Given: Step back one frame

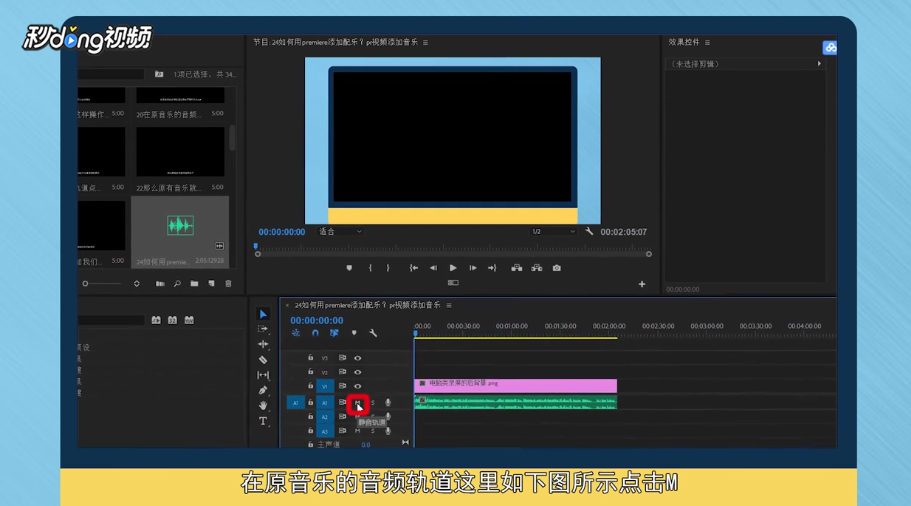Looking at the screenshot, I should point(433,268).
